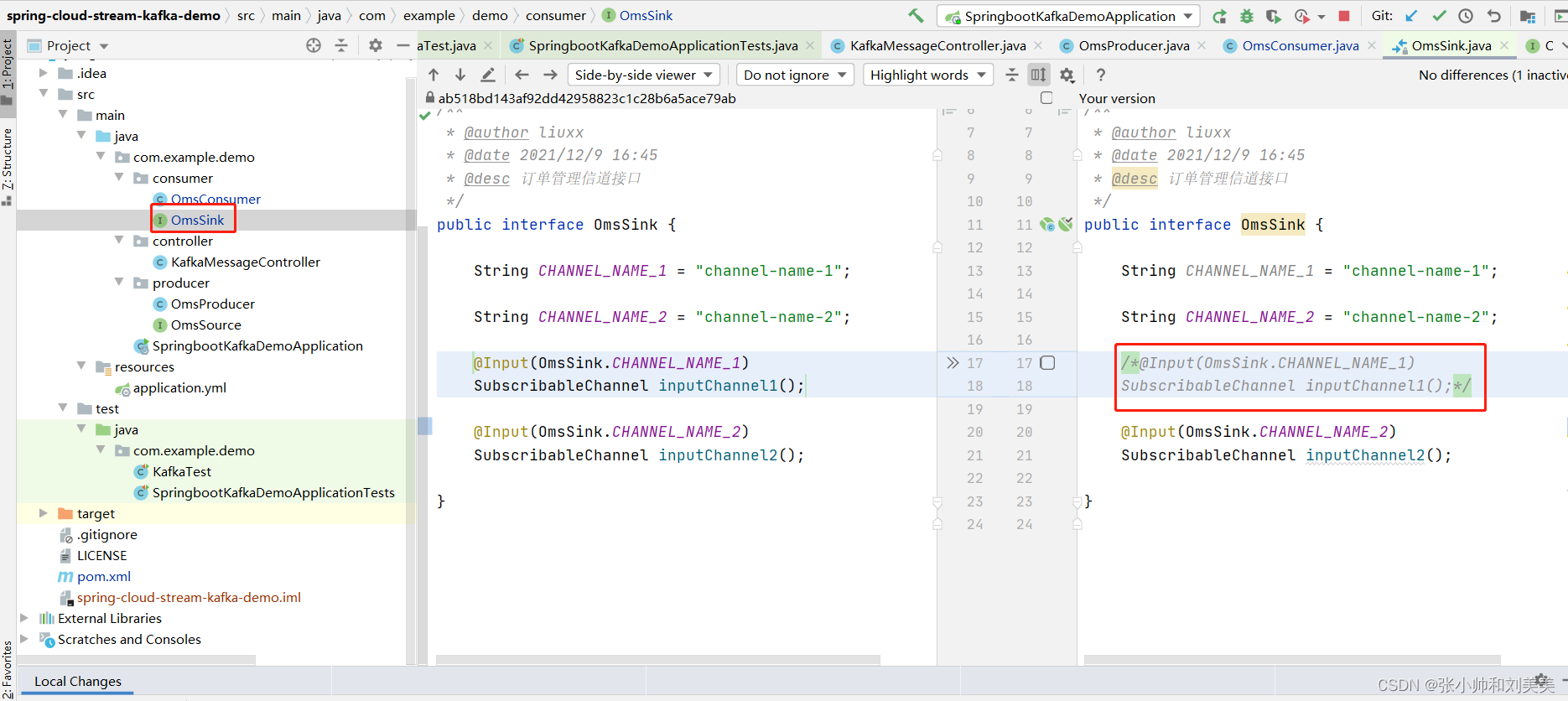Collapse the controller package
The width and height of the screenshot is (1568, 701).
click(x=119, y=241)
